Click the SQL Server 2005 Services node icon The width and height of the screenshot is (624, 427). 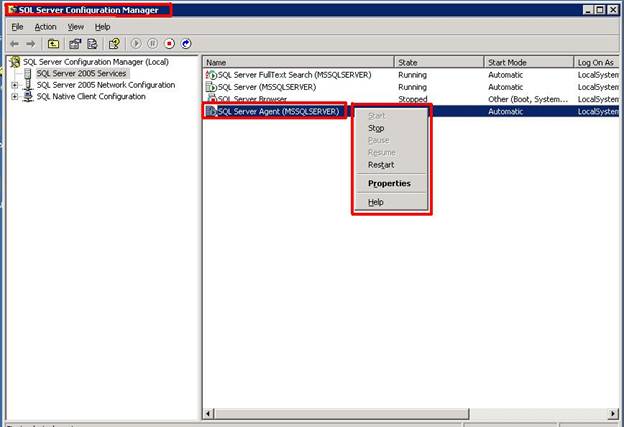[27, 74]
